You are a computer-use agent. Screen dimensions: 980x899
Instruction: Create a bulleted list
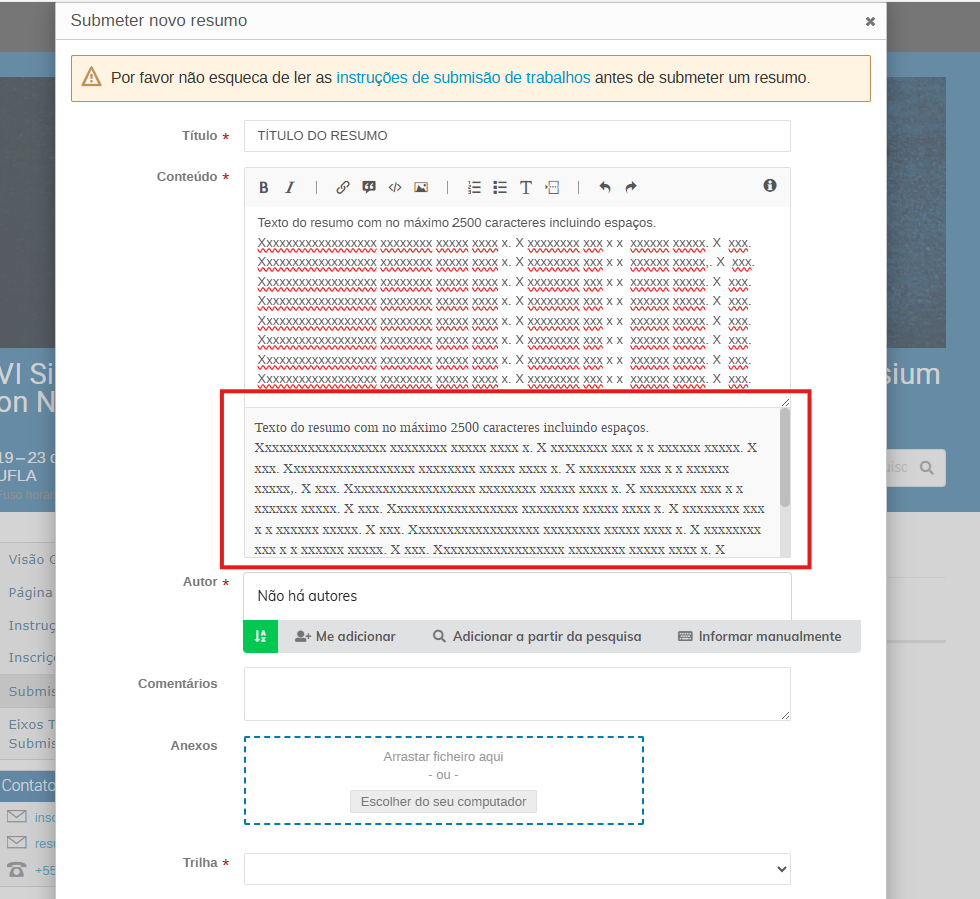point(500,187)
